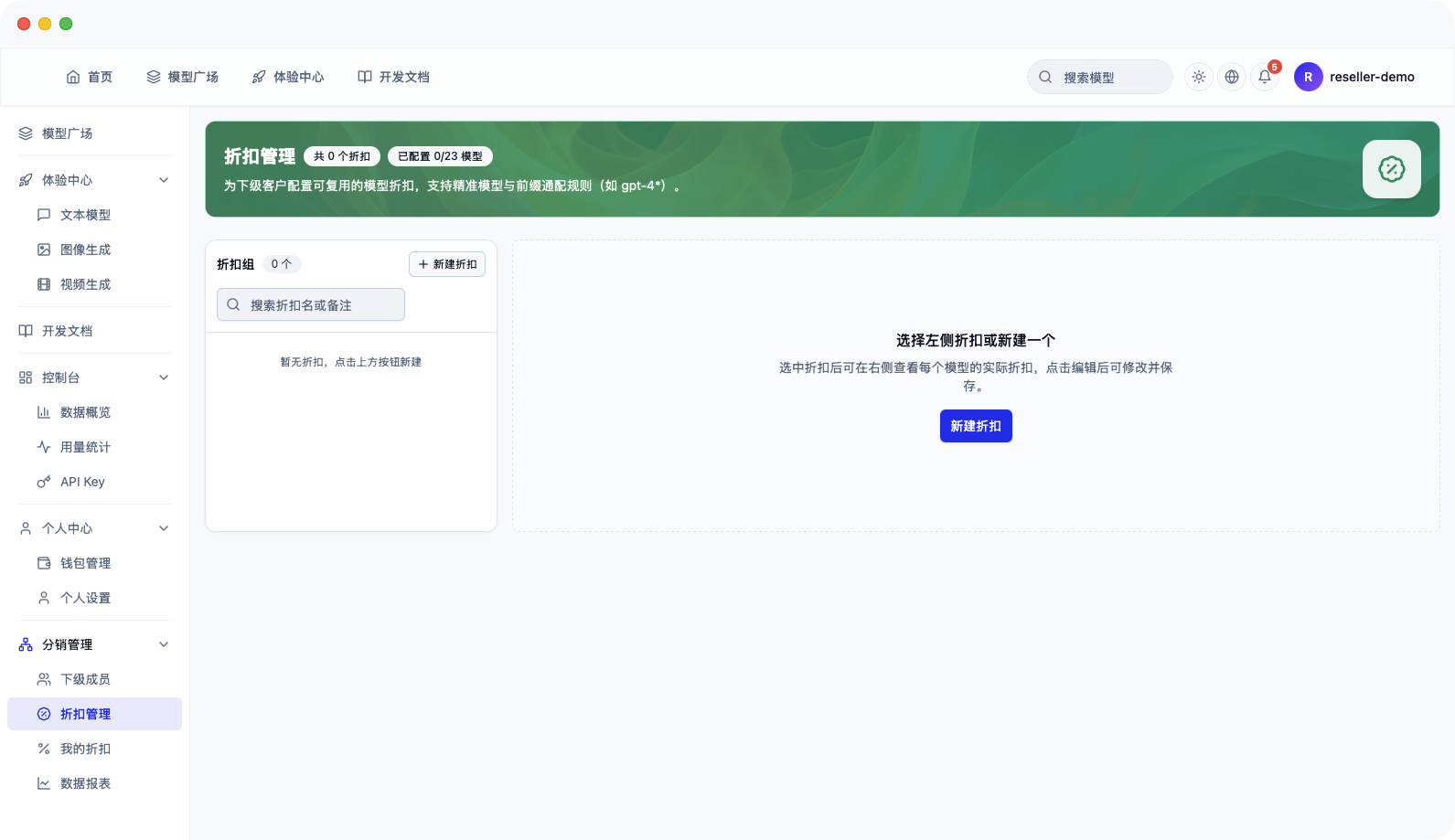This screenshot has width=1455, height=840.
Task: Click the 我的折扣 percent icon
Action: (44, 749)
